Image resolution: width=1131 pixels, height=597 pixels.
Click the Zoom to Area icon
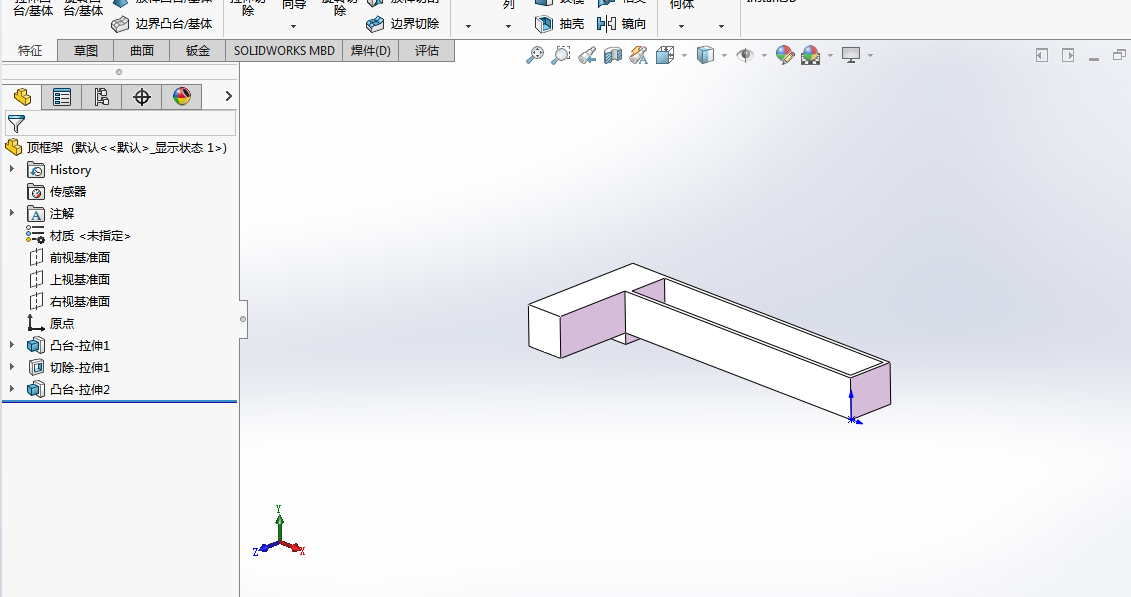pyautogui.click(x=560, y=55)
